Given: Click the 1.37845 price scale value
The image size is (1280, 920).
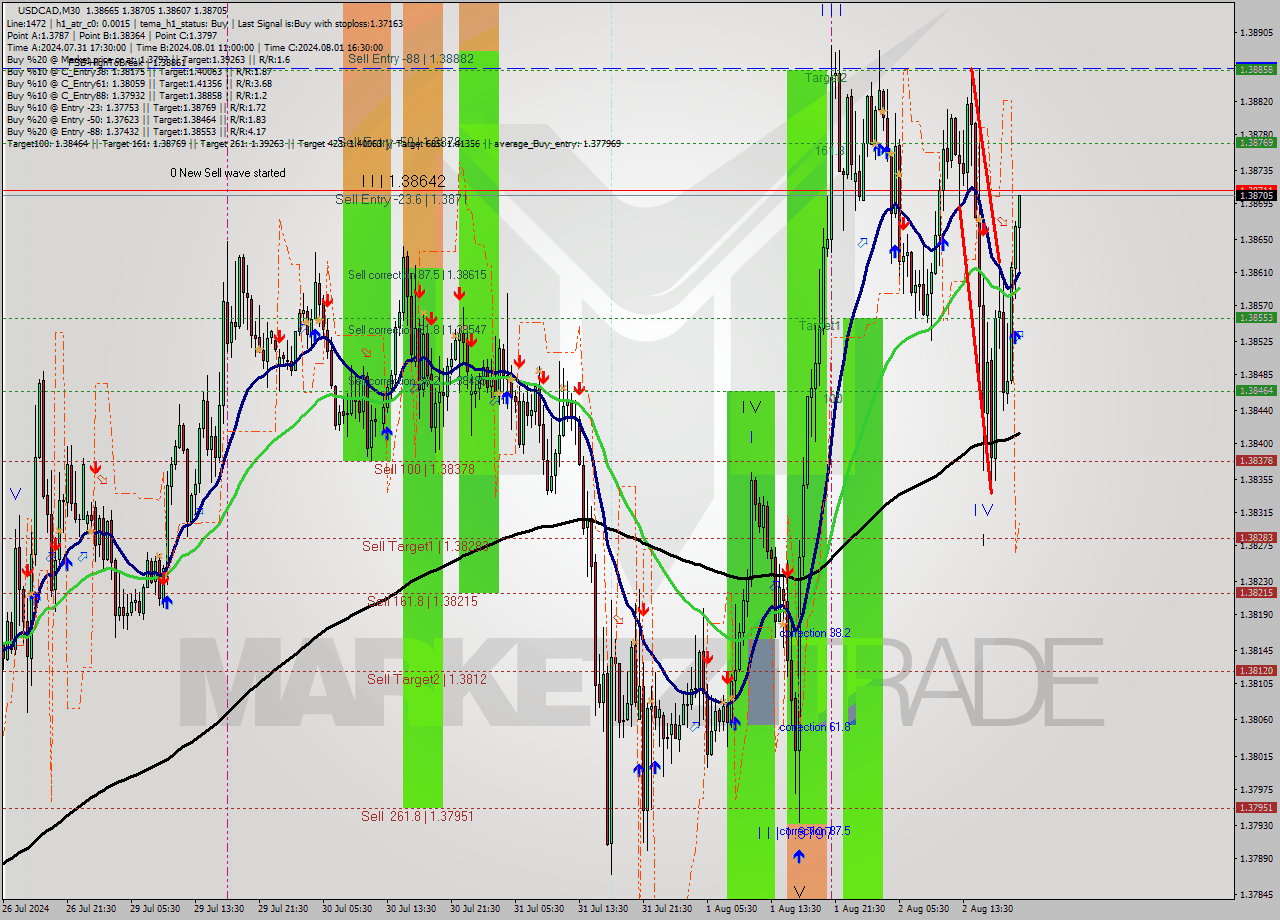Looking at the screenshot, I should tap(1256, 894).
